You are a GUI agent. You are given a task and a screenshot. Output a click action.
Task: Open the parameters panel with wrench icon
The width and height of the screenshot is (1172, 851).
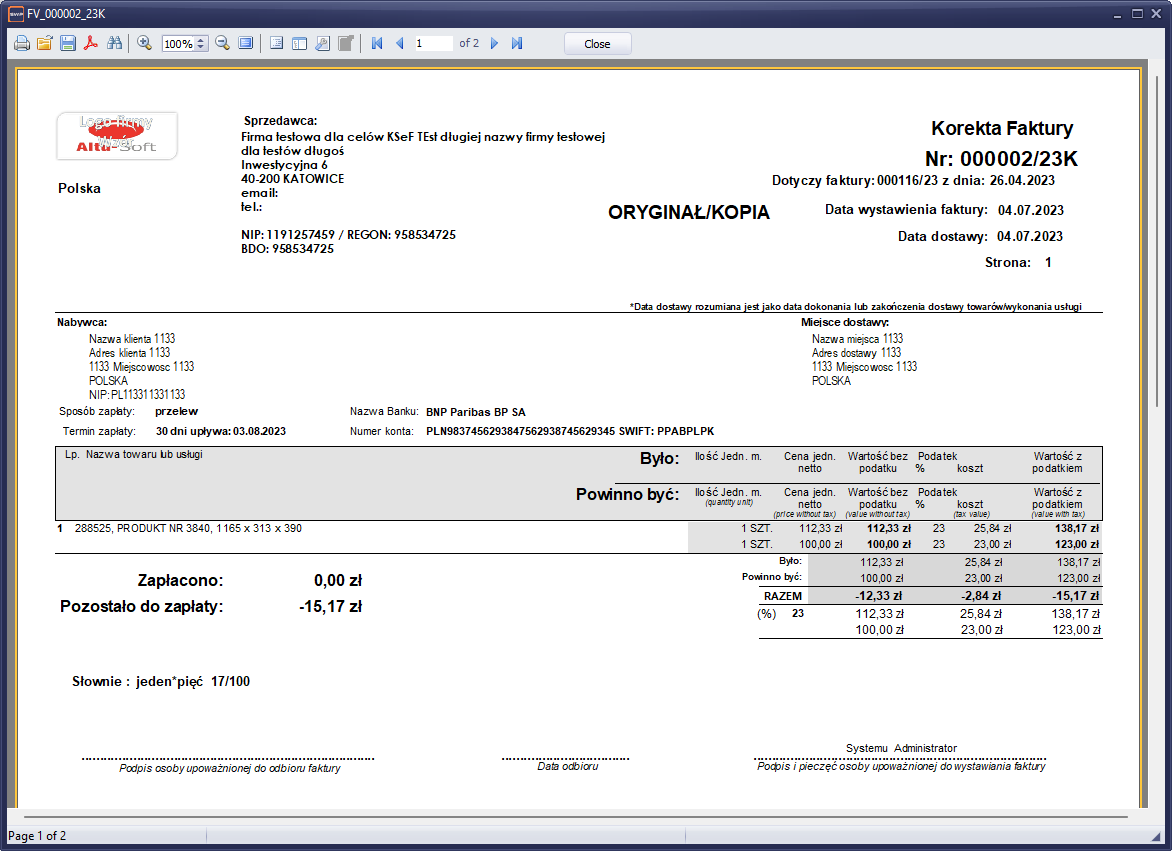(322, 44)
